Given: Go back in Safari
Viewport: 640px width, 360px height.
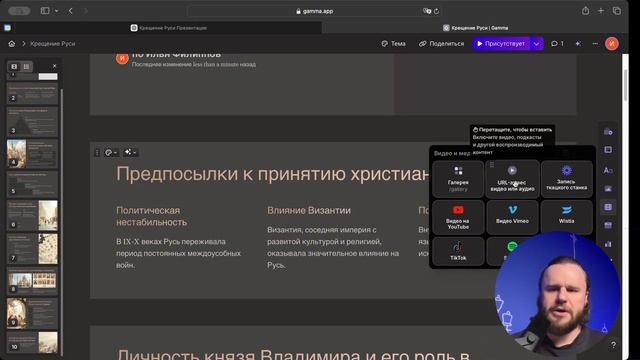Looking at the screenshot, I should coord(71,11).
